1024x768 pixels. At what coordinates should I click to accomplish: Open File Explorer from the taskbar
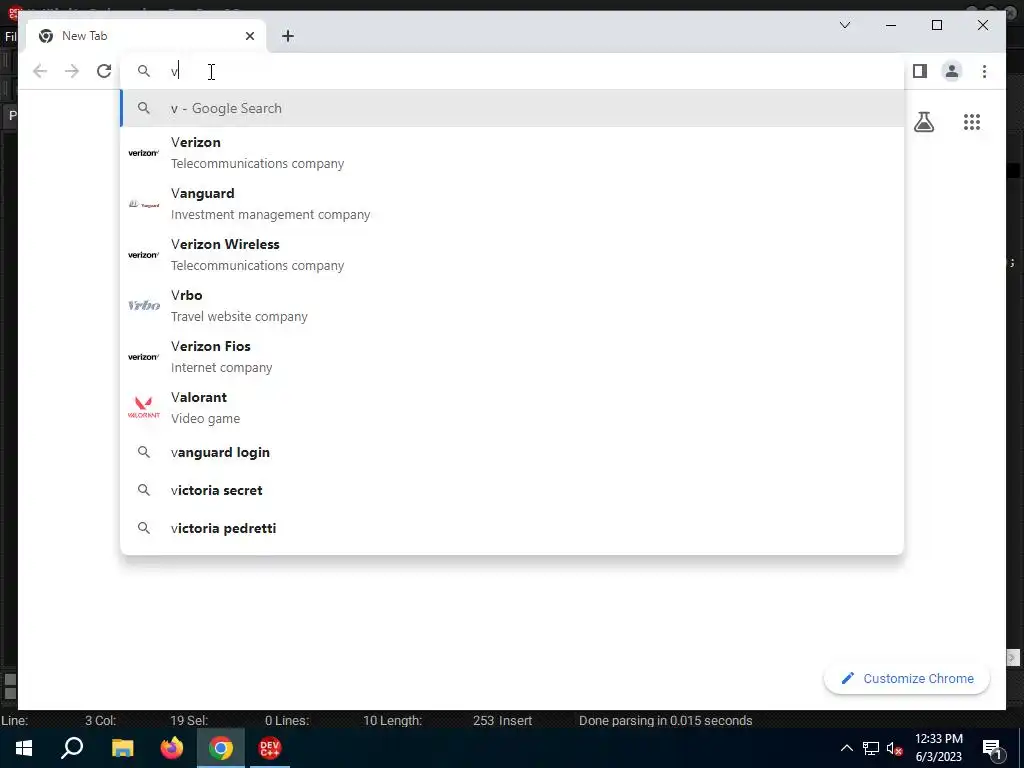tap(122, 748)
